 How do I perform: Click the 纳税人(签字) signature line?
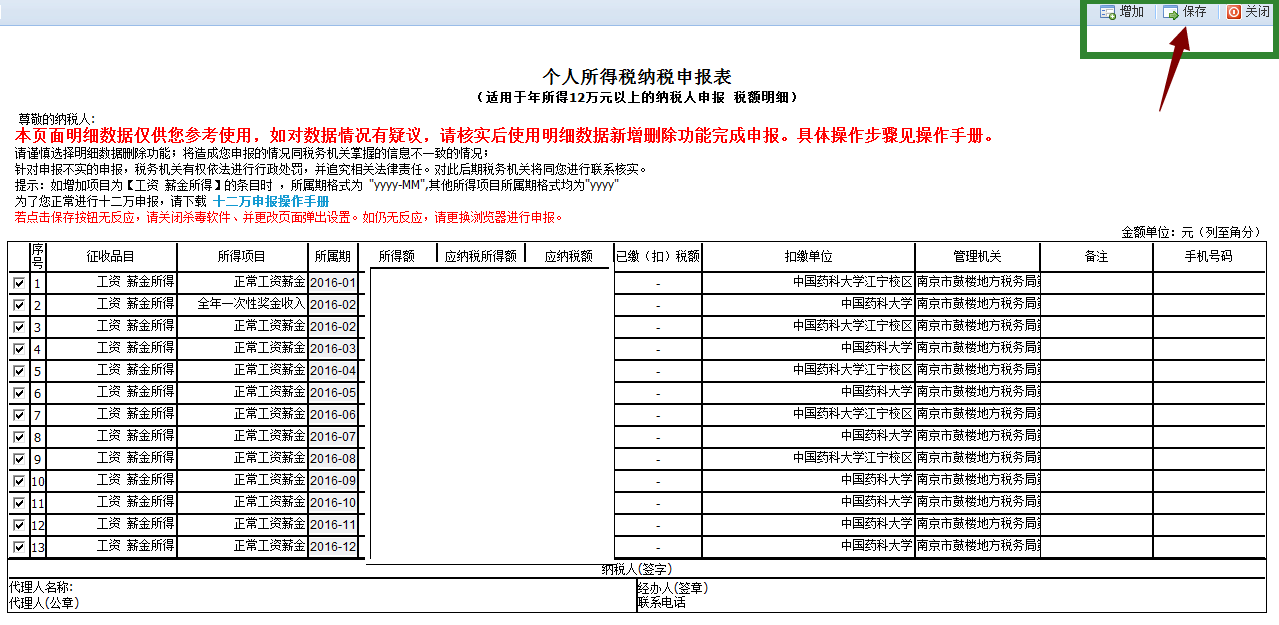tap(636, 569)
